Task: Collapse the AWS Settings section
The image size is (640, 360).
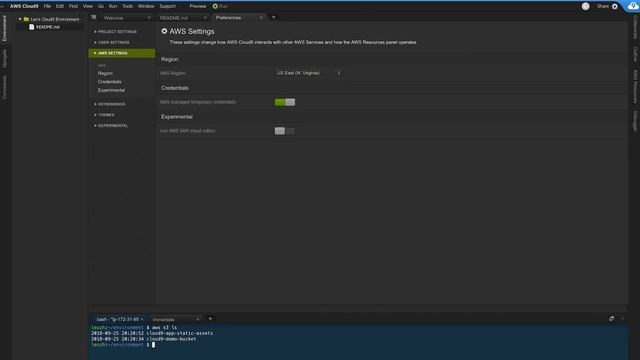Action: (x=122, y=53)
